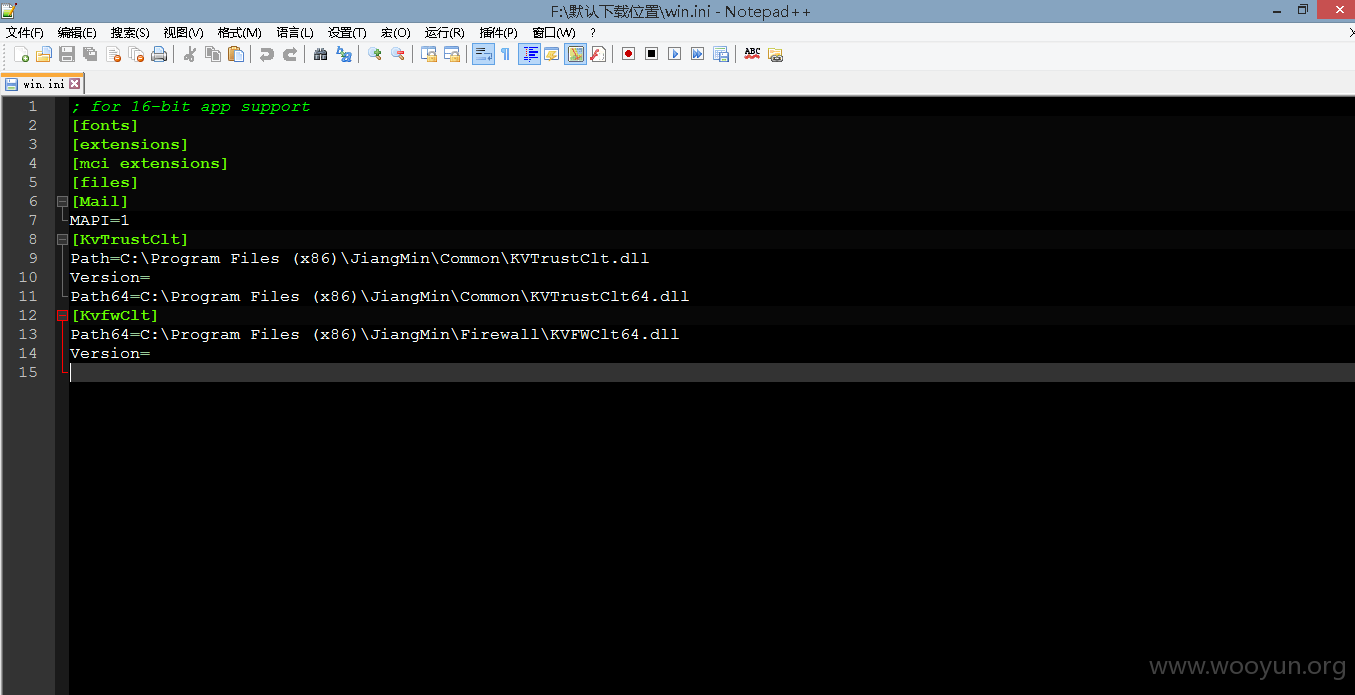Select the win.ini document tab
1355x695 pixels.
click(x=43, y=84)
